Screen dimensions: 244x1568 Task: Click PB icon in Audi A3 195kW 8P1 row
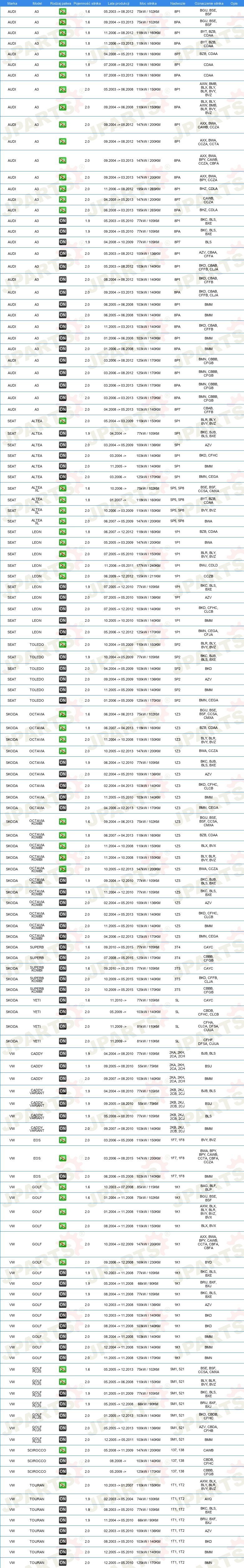[62, 189]
